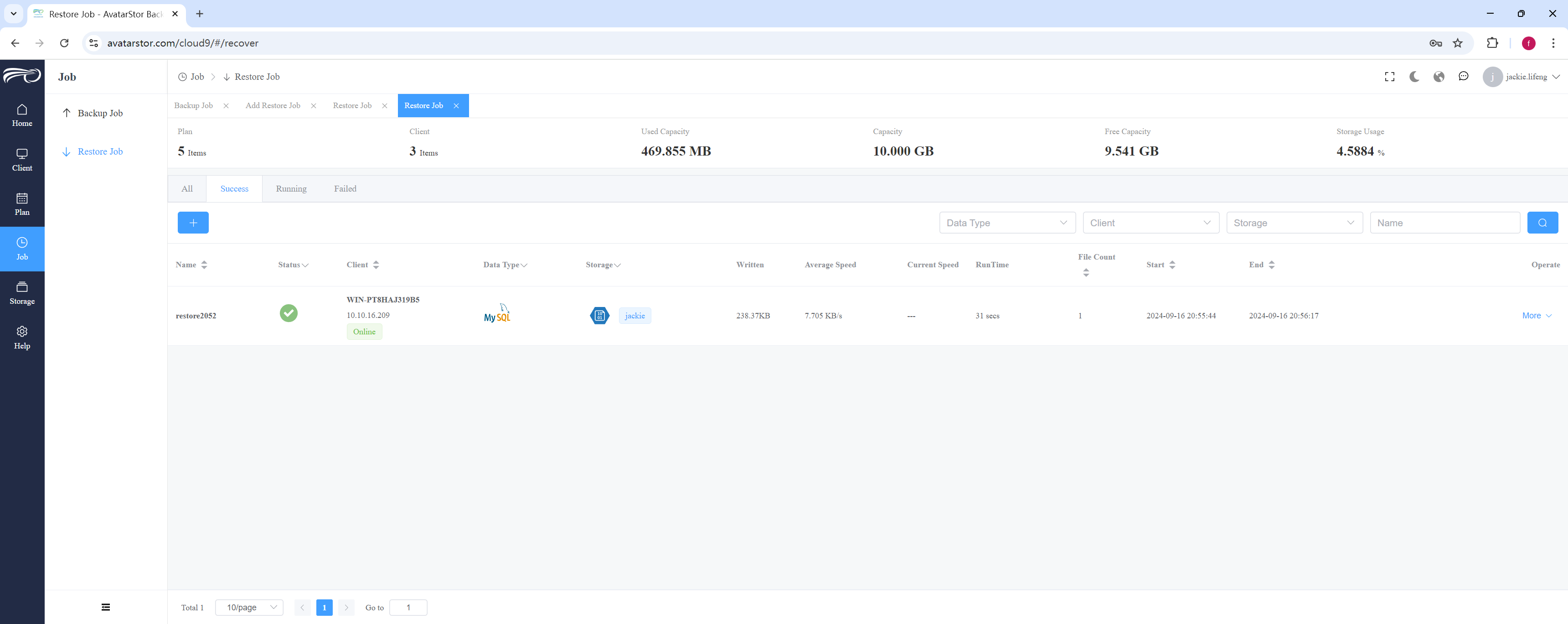Screen dimensions: 1568x624
Task: Open the Data Type filter dropdown
Action: tap(1007, 223)
